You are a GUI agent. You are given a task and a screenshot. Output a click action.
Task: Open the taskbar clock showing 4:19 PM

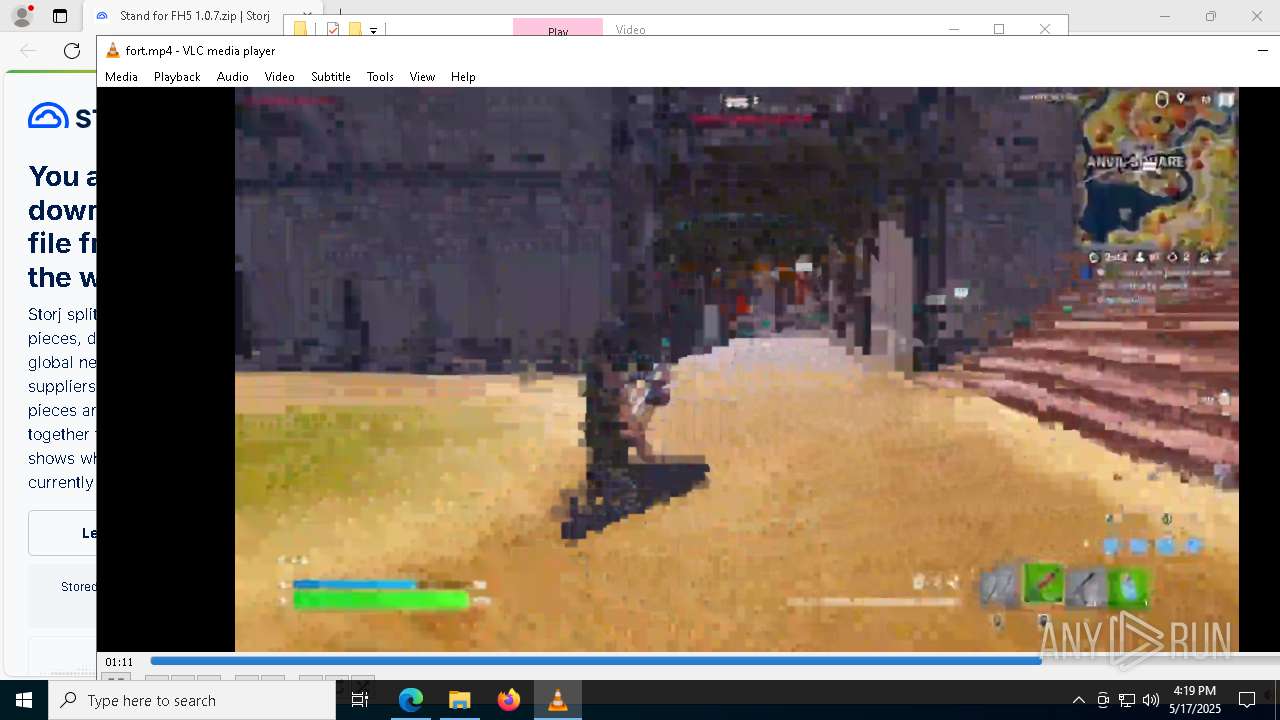point(1194,700)
